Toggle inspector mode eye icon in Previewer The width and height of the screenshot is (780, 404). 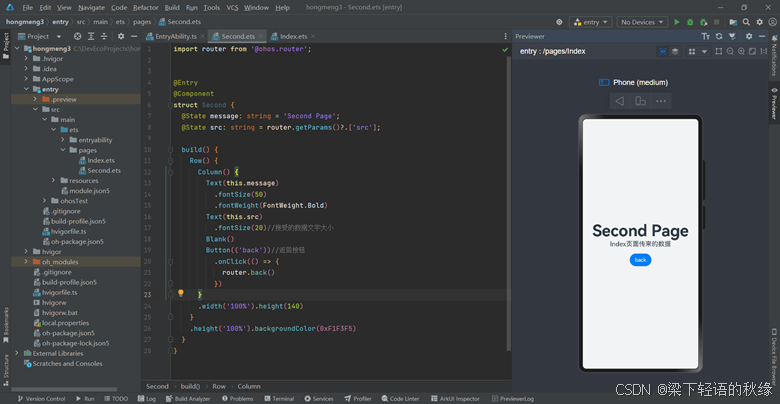pos(663,51)
